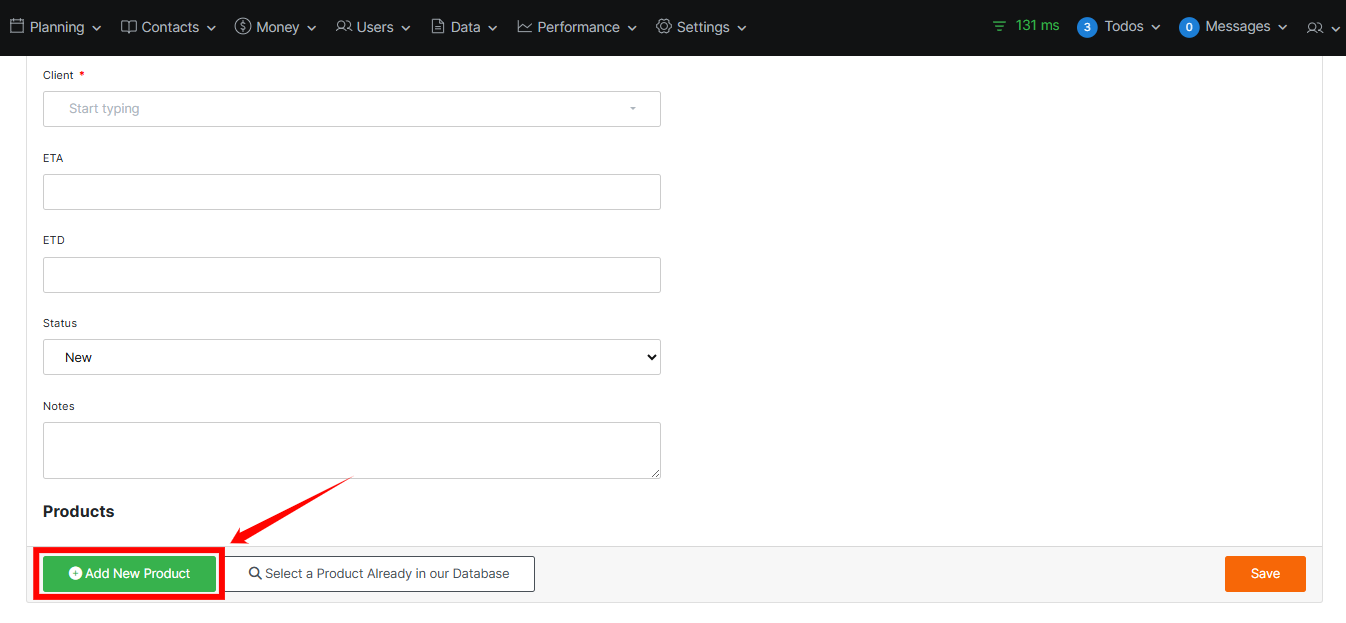This screenshot has width=1346, height=623.
Task: Expand the Todos menu chevron
Action: tap(1155, 27)
